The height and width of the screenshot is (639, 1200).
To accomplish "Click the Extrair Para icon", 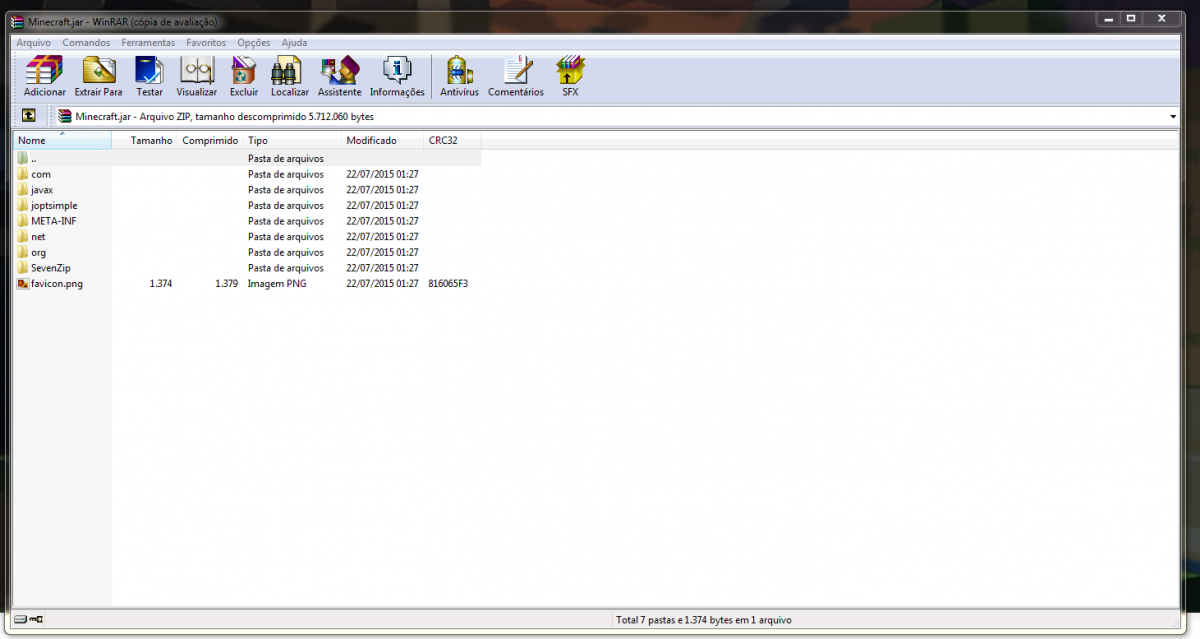I will coord(98,76).
